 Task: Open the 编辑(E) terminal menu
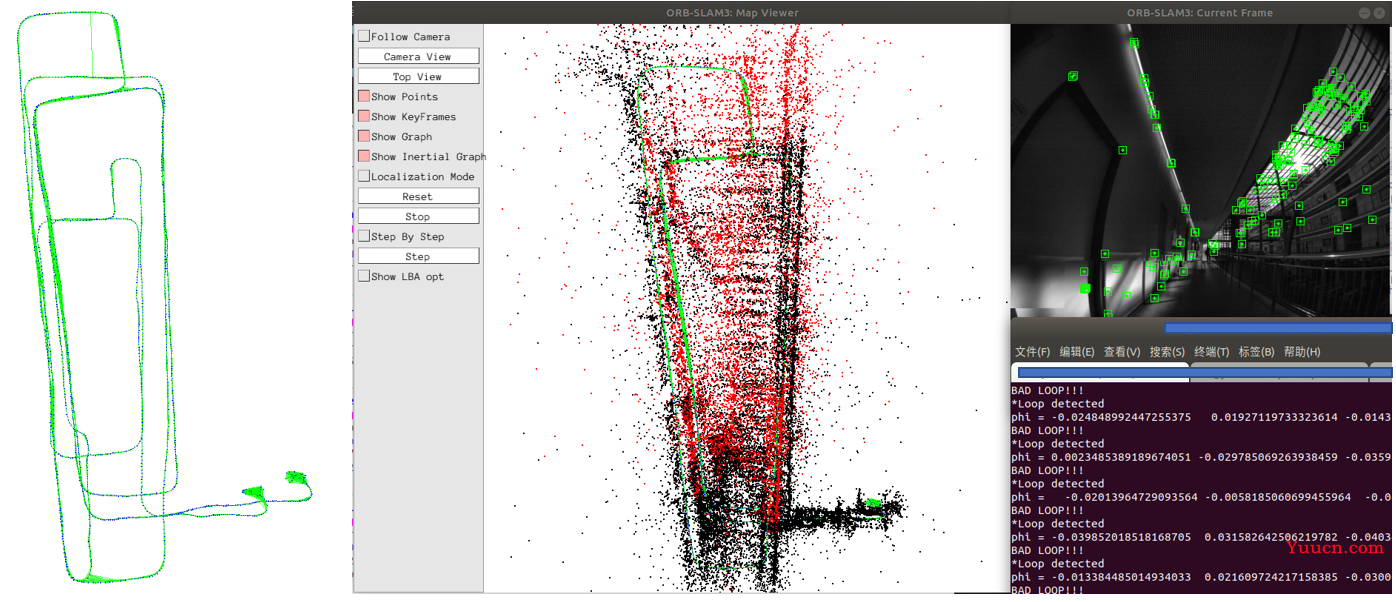1077,352
